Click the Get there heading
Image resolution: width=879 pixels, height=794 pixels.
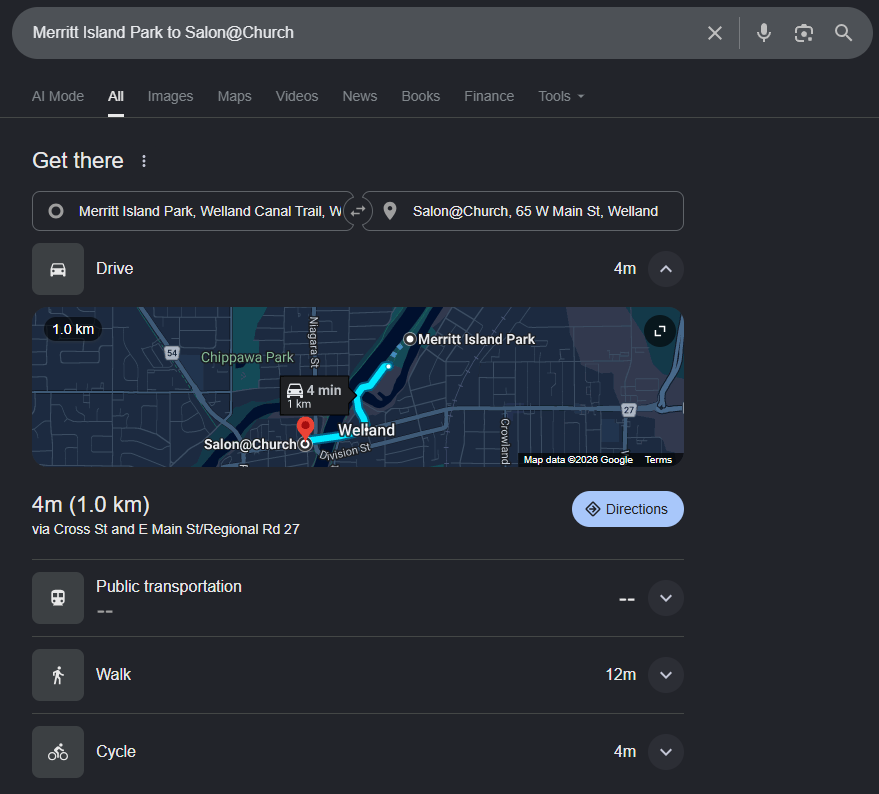78,161
